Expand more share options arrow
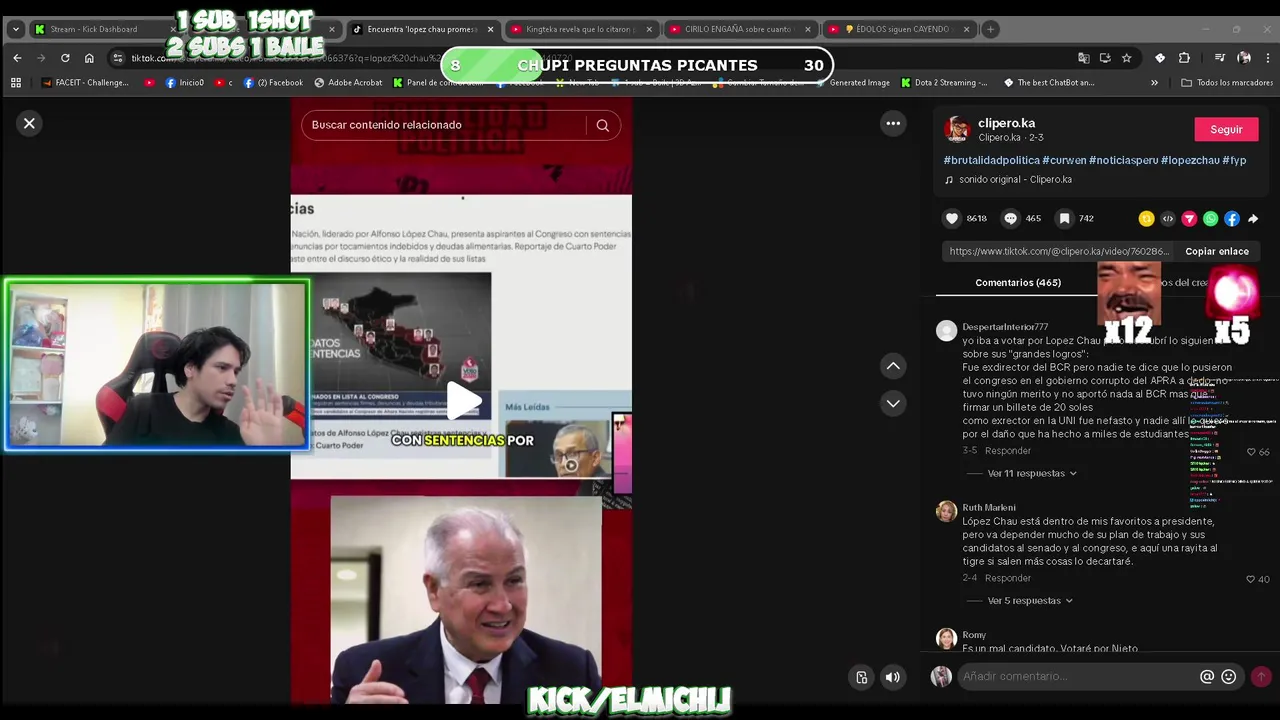Viewport: 1280px width, 720px height. pyautogui.click(x=1253, y=218)
